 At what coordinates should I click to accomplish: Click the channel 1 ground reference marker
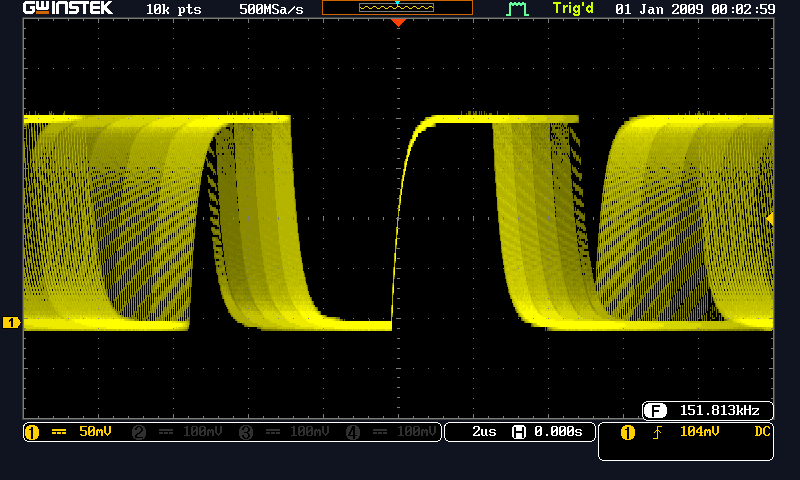(x=12, y=322)
